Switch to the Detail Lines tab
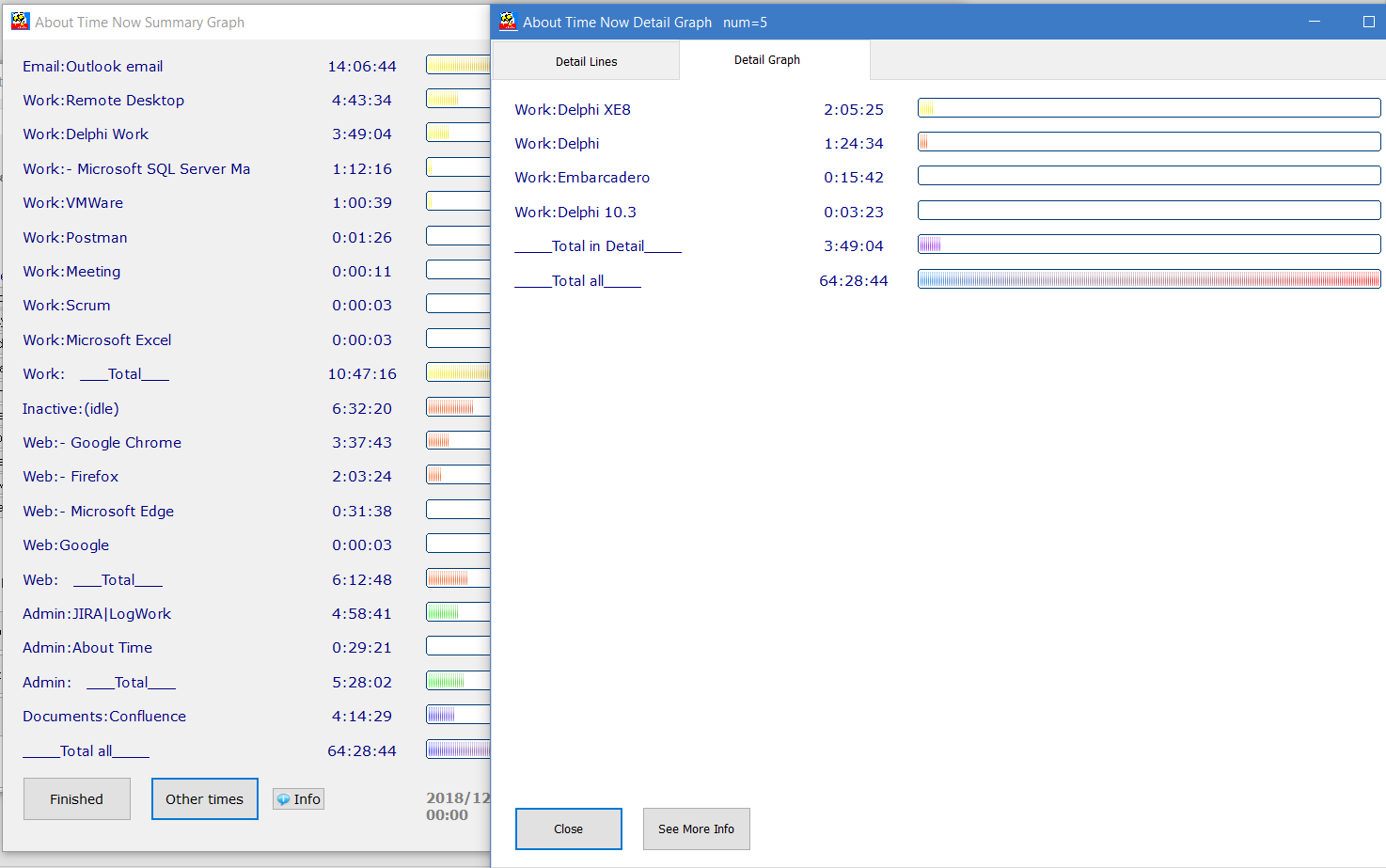This screenshot has height=868, width=1386. click(586, 62)
